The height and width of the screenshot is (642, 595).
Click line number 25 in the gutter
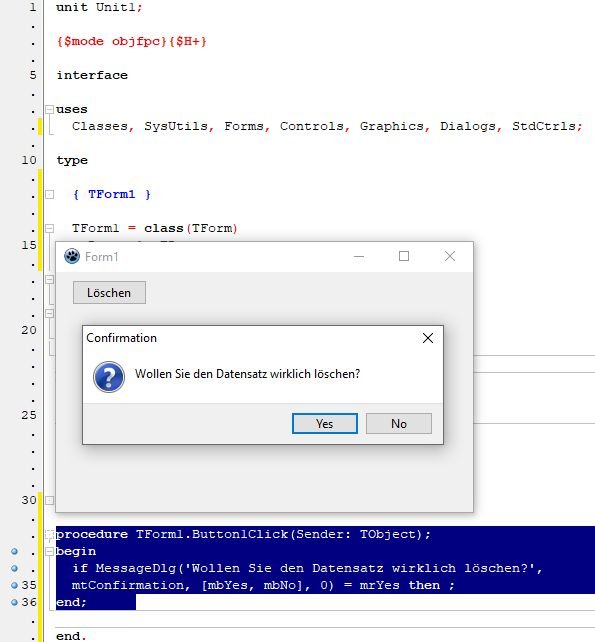(x=29, y=415)
